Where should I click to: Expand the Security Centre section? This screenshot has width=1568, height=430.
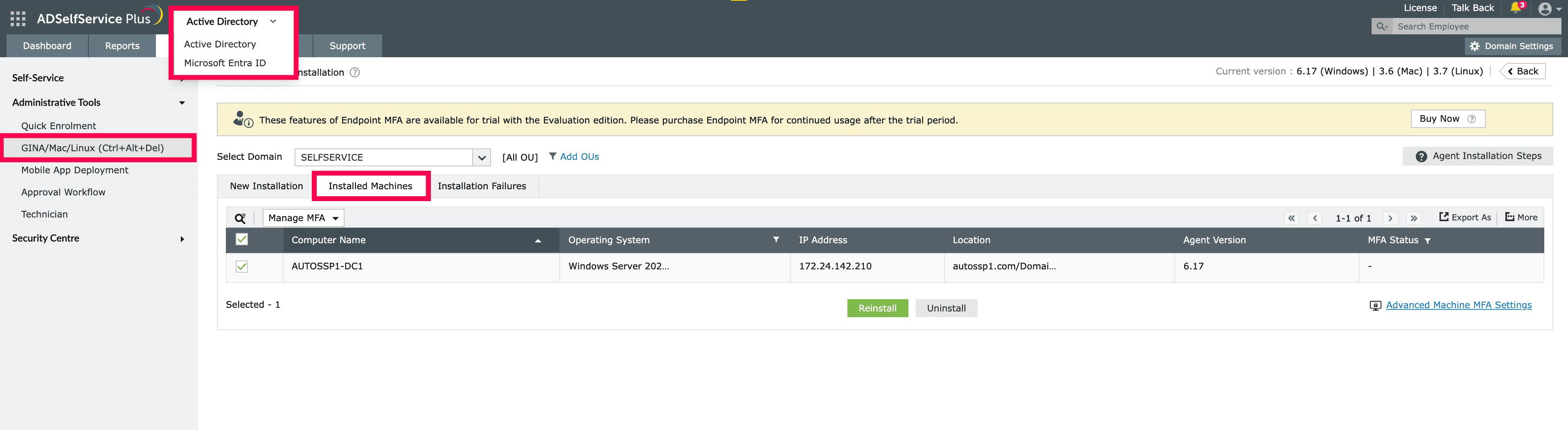click(x=99, y=238)
